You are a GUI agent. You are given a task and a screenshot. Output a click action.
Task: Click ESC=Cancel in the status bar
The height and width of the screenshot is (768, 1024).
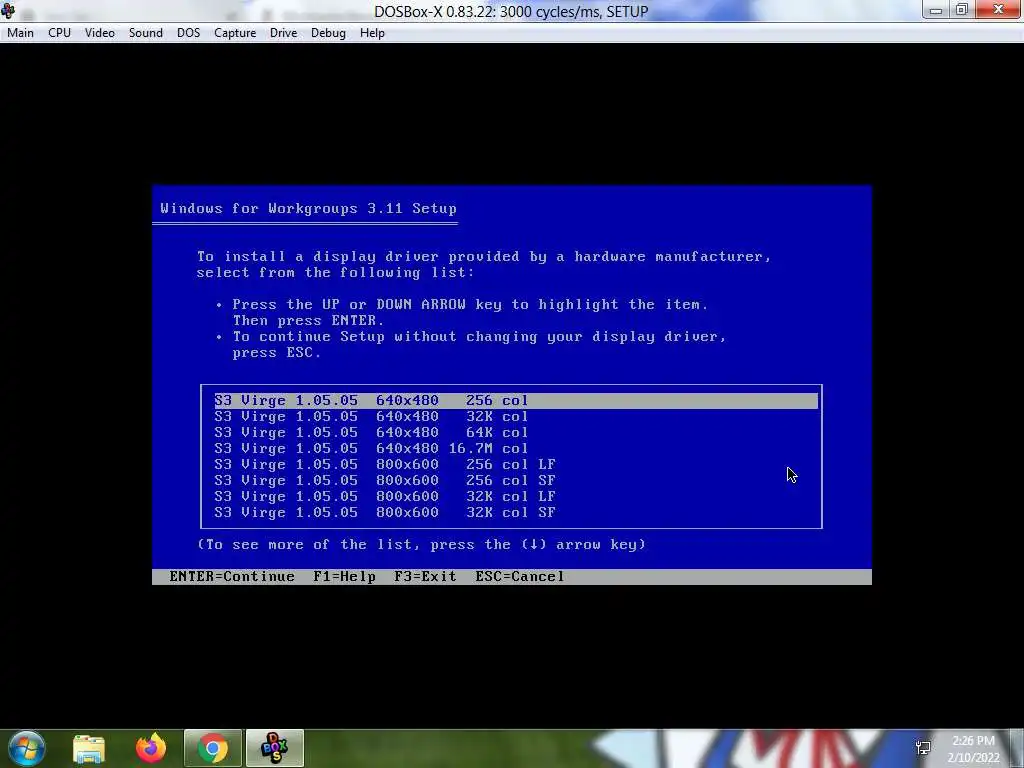click(x=520, y=577)
